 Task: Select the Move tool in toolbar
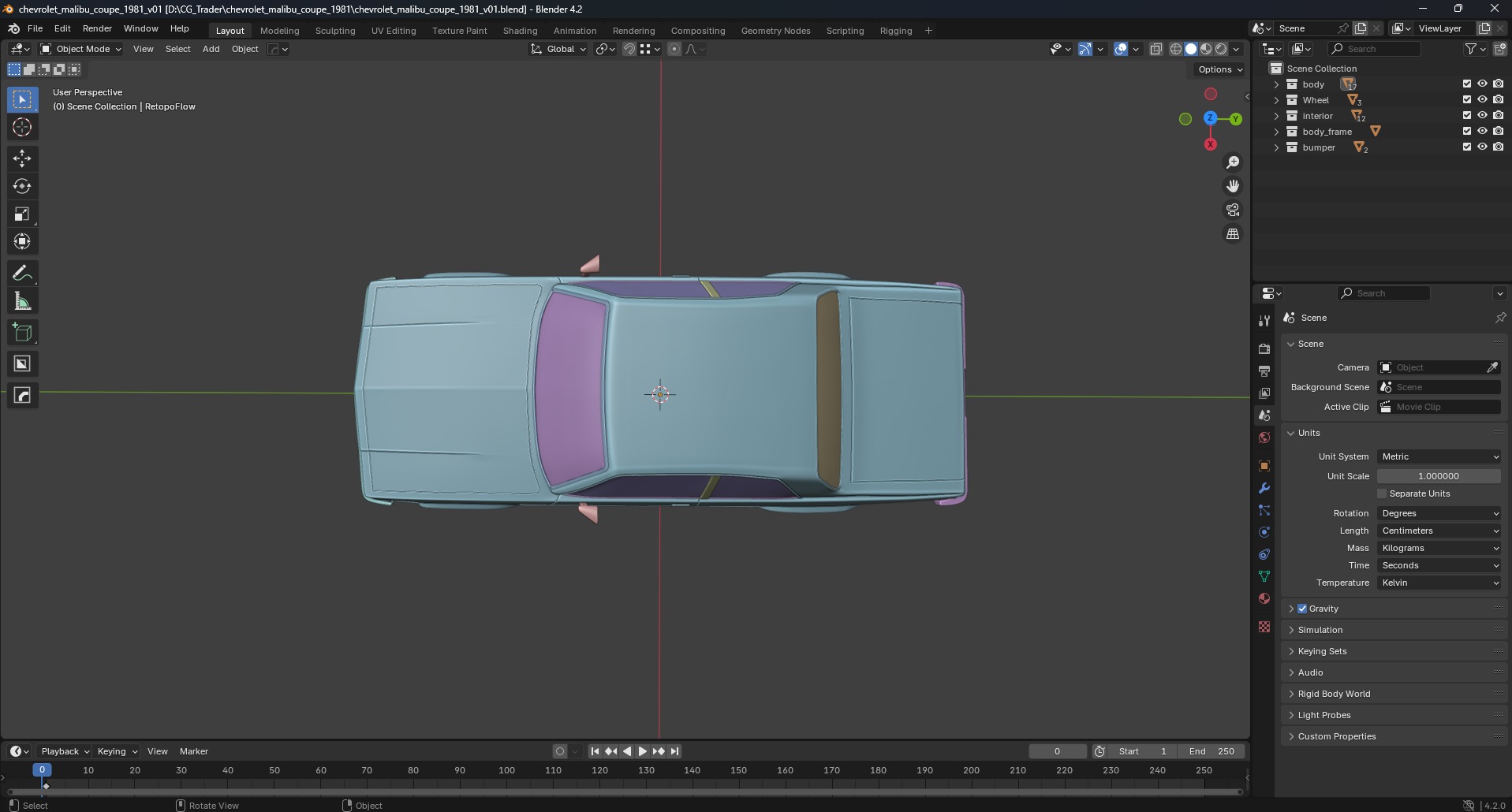pos(22,158)
